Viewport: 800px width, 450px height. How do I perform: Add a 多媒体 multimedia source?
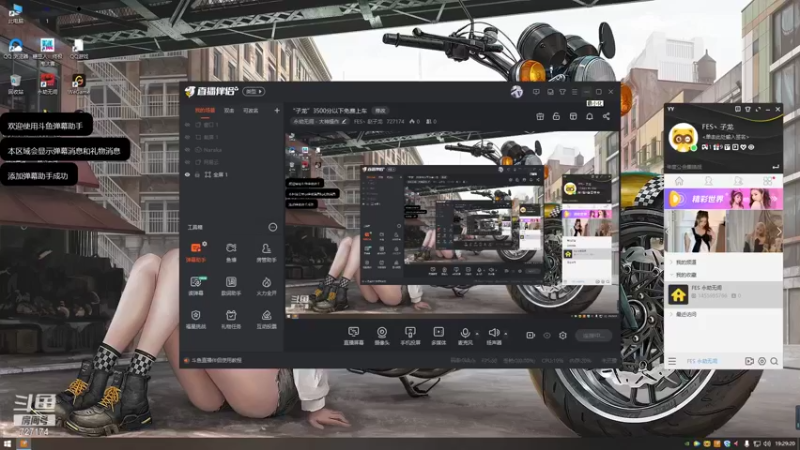pyautogui.click(x=438, y=336)
